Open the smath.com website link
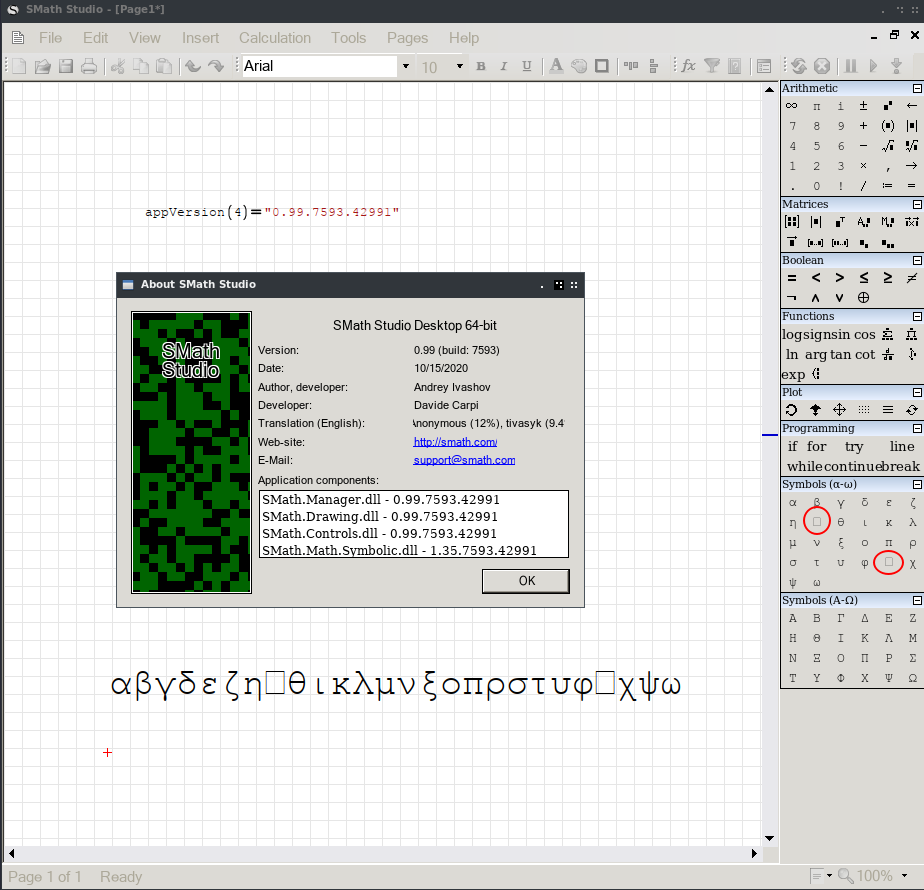Screen dimensions: 924x890 (455, 442)
